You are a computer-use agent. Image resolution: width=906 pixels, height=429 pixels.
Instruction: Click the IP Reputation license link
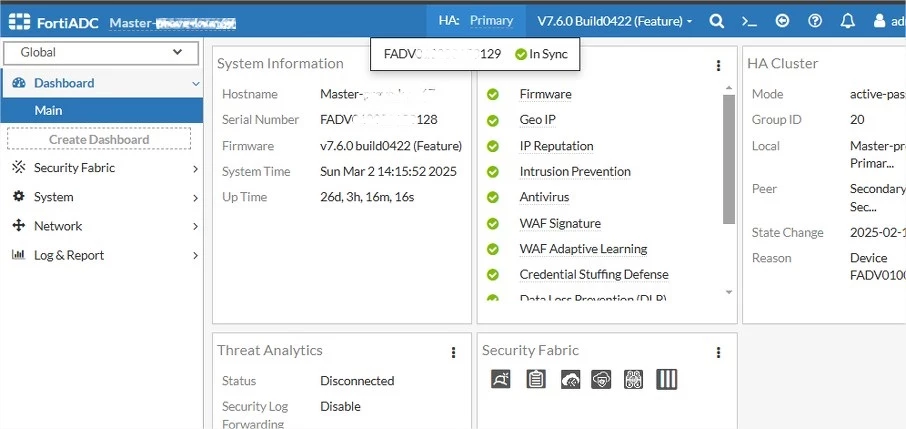556,146
